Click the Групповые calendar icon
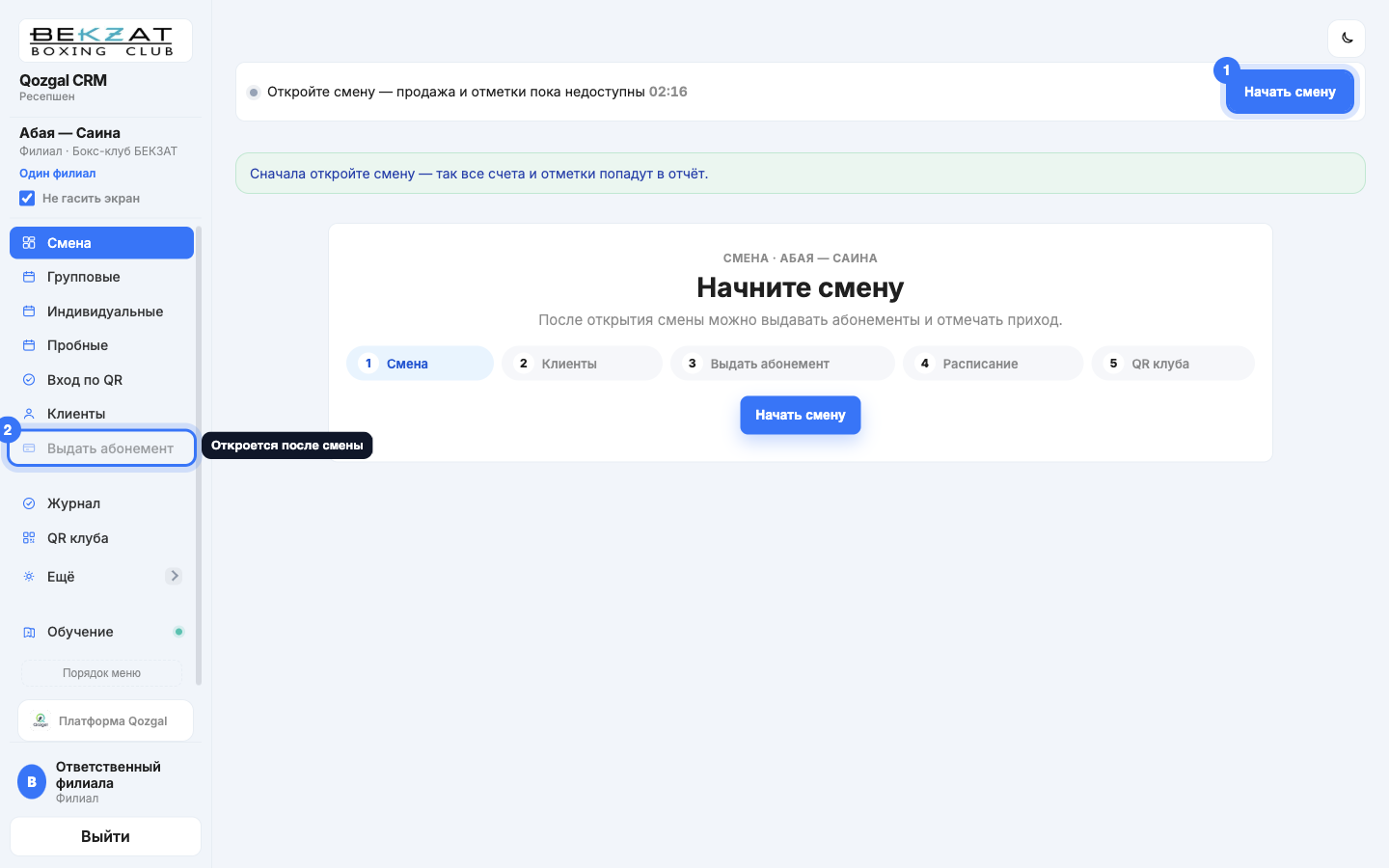This screenshot has height=868, width=1389. pyautogui.click(x=29, y=277)
